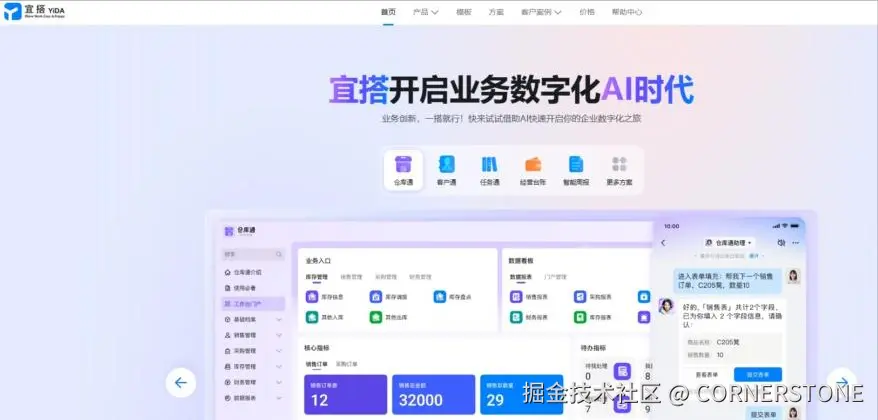This screenshot has height=420, width=878.
Task: Click the 库存信息 icon in 业务入口
Action: 312,297
